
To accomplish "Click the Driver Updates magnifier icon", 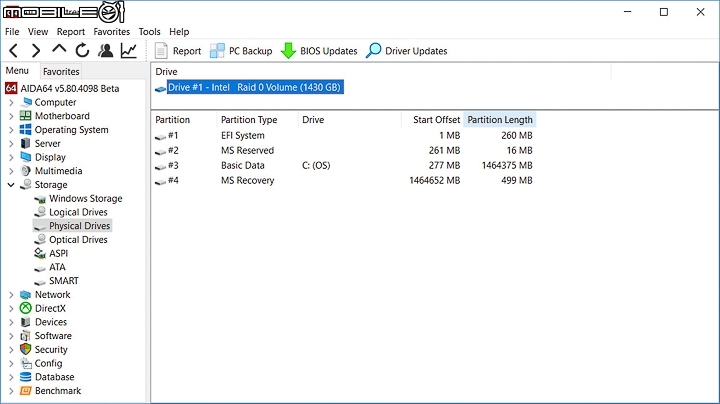I will tap(373, 50).
